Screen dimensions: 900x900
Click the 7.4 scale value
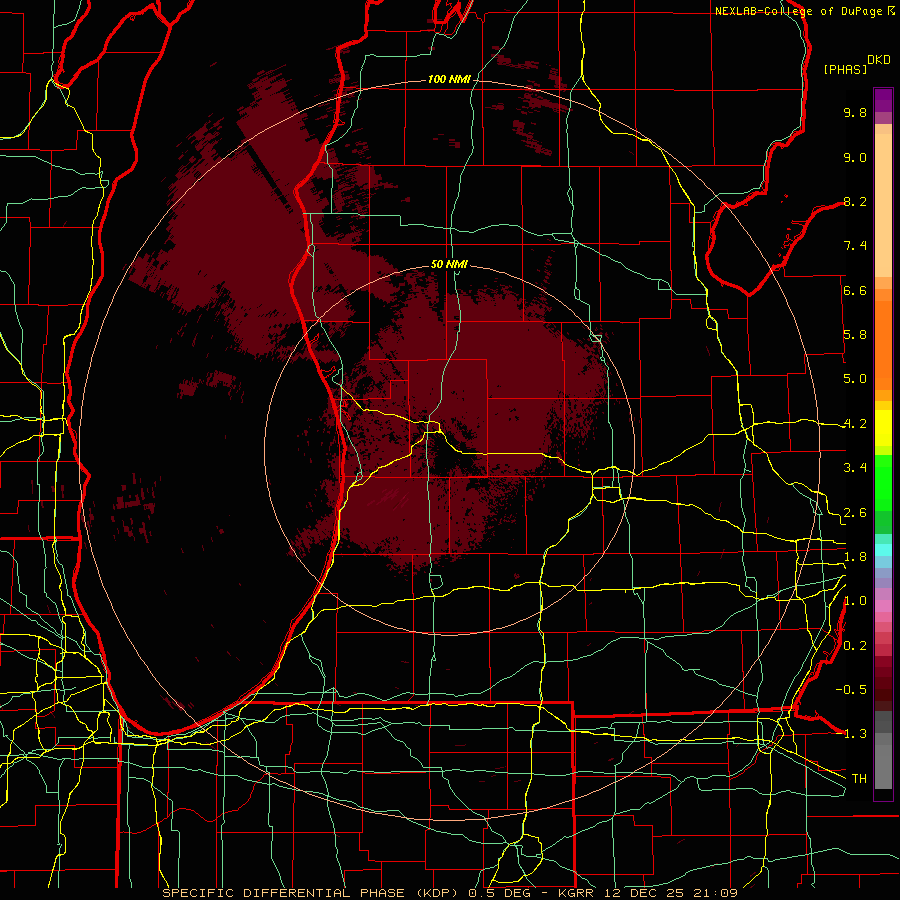pyautogui.click(x=855, y=246)
